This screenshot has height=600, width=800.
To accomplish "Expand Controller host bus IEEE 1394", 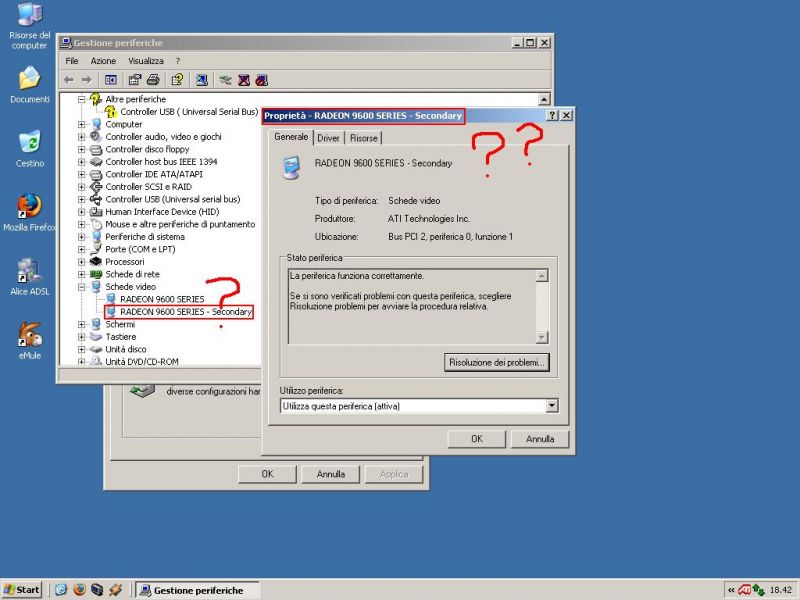I will tap(82, 162).
